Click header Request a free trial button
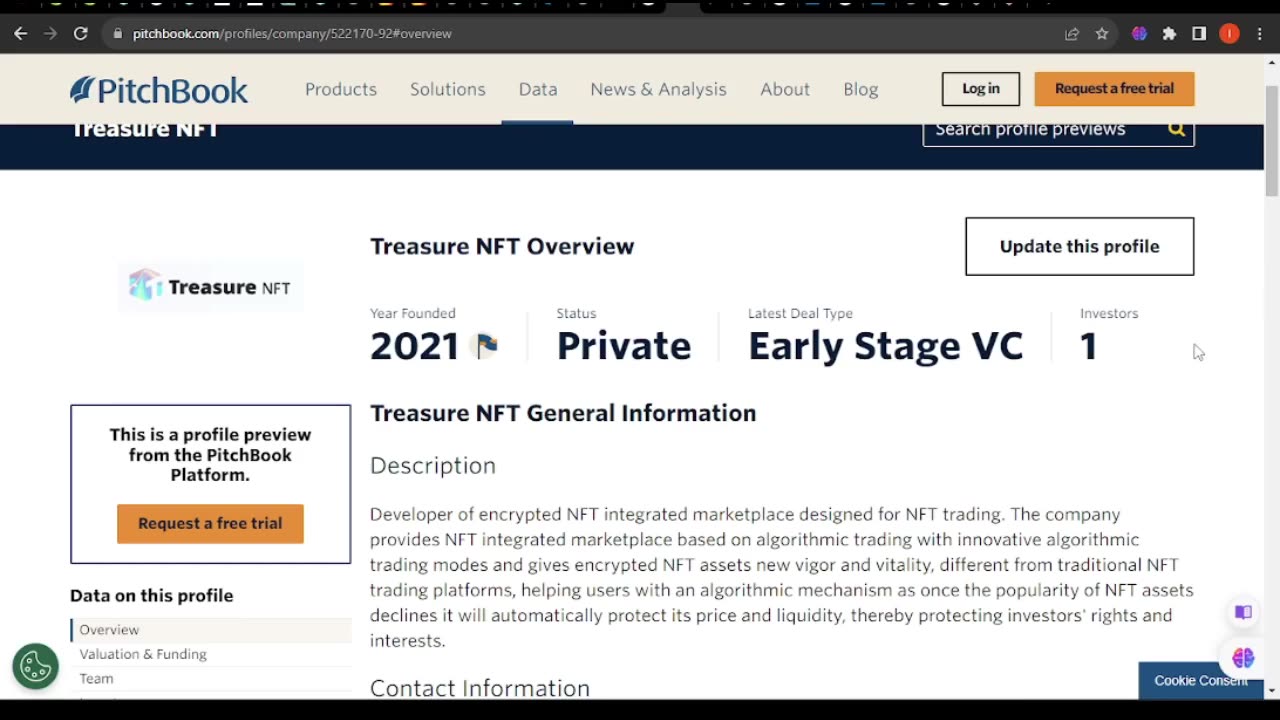Viewport: 1280px width, 720px height. pyautogui.click(x=1114, y=88)
